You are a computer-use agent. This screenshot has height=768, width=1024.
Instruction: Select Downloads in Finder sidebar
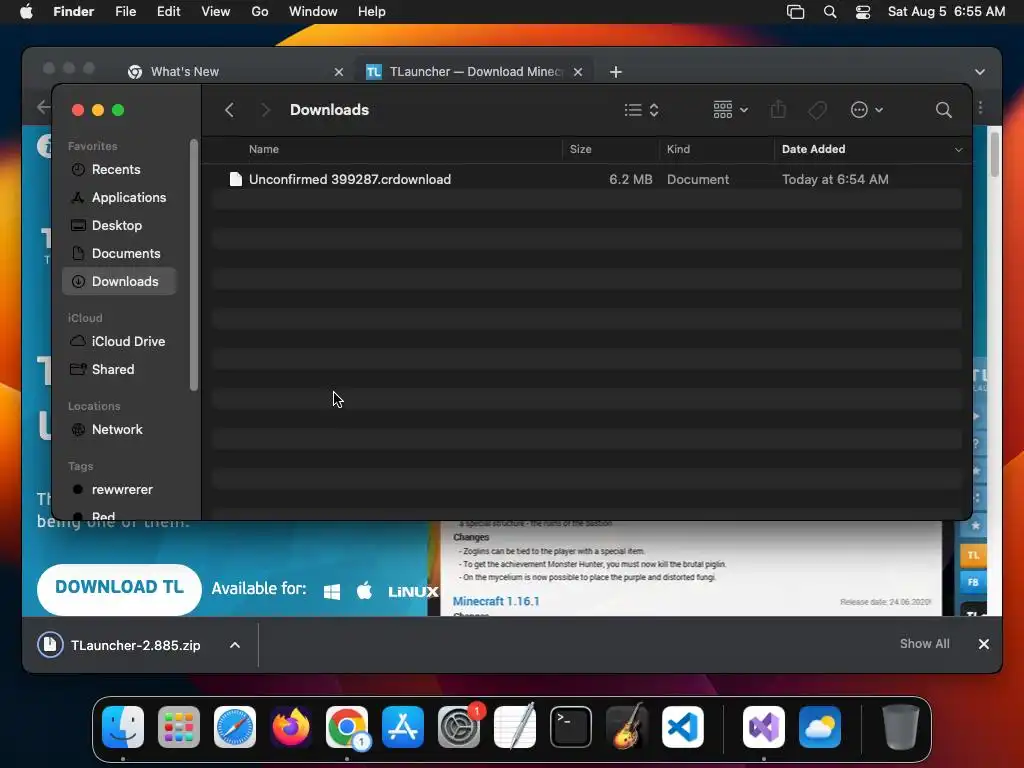120,281
